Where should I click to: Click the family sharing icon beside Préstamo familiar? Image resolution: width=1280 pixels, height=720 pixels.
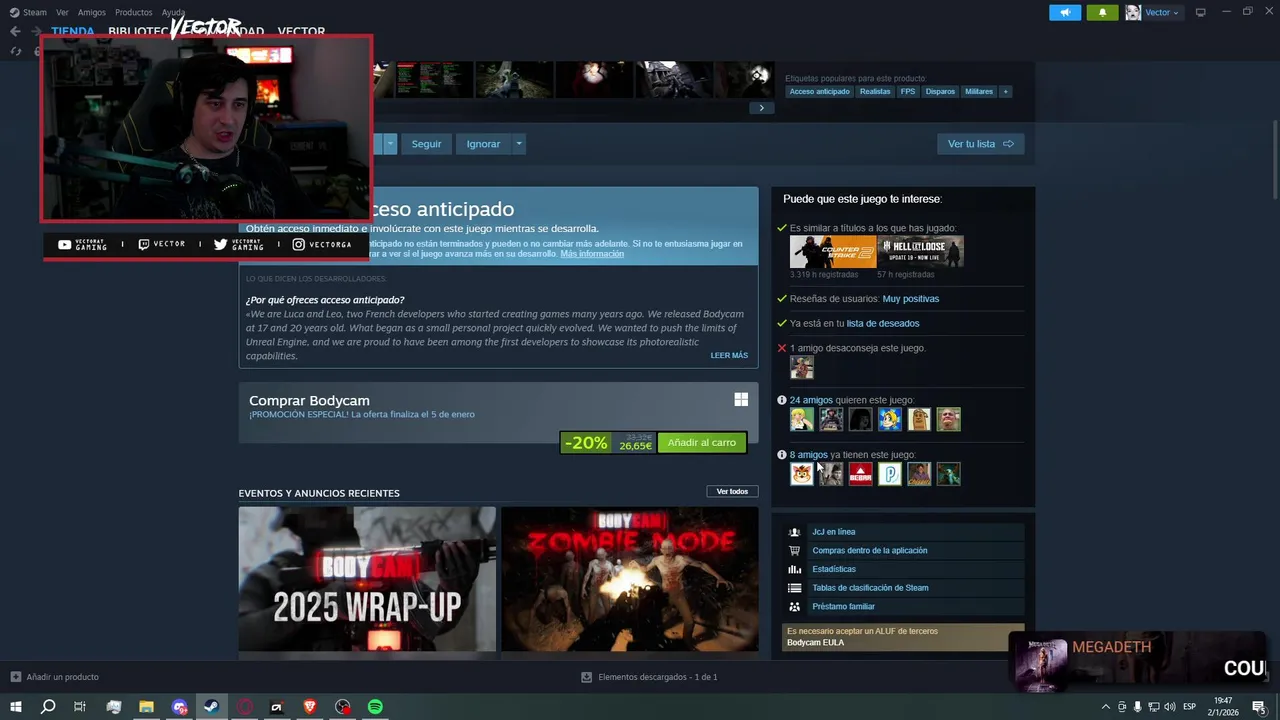click(794, 606)
